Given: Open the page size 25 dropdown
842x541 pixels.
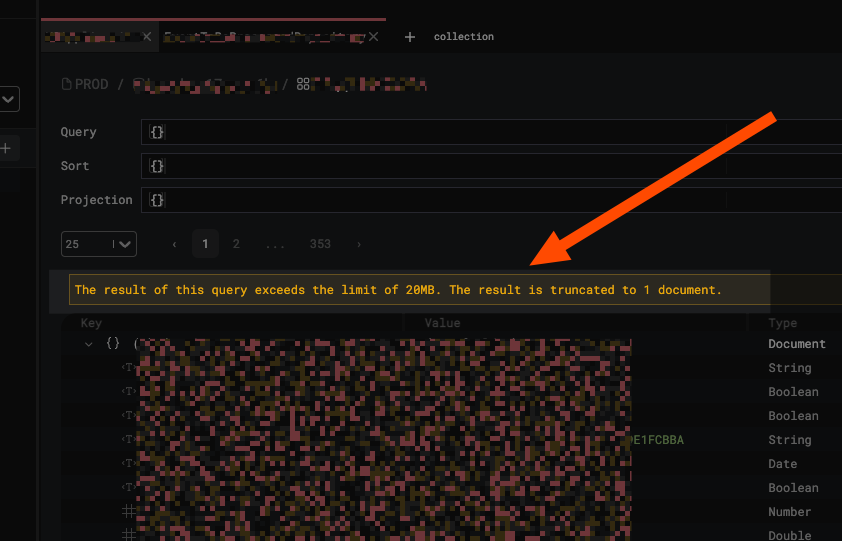Looking at the screenshot, I should (99, 244).
